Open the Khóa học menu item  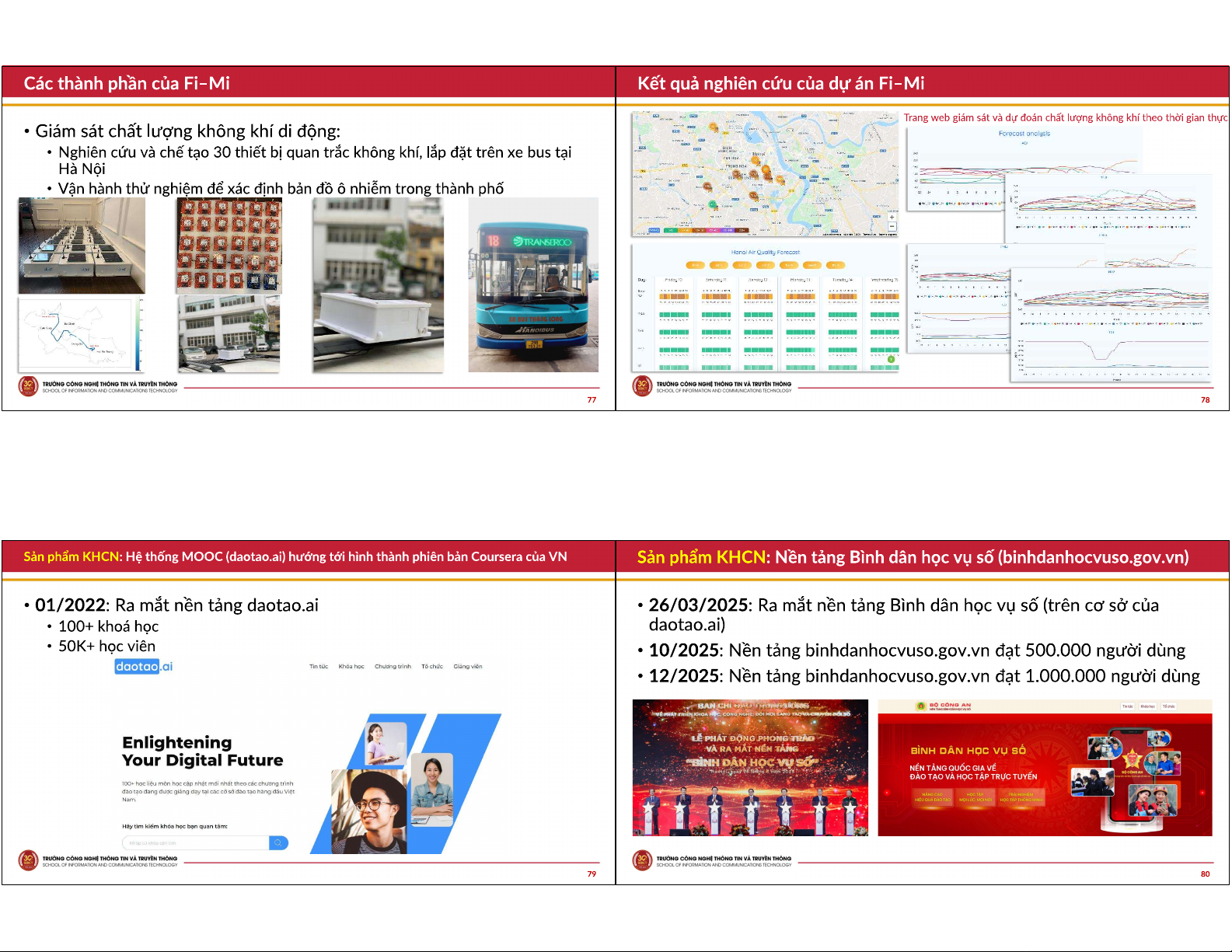click(x=351, y=667)
